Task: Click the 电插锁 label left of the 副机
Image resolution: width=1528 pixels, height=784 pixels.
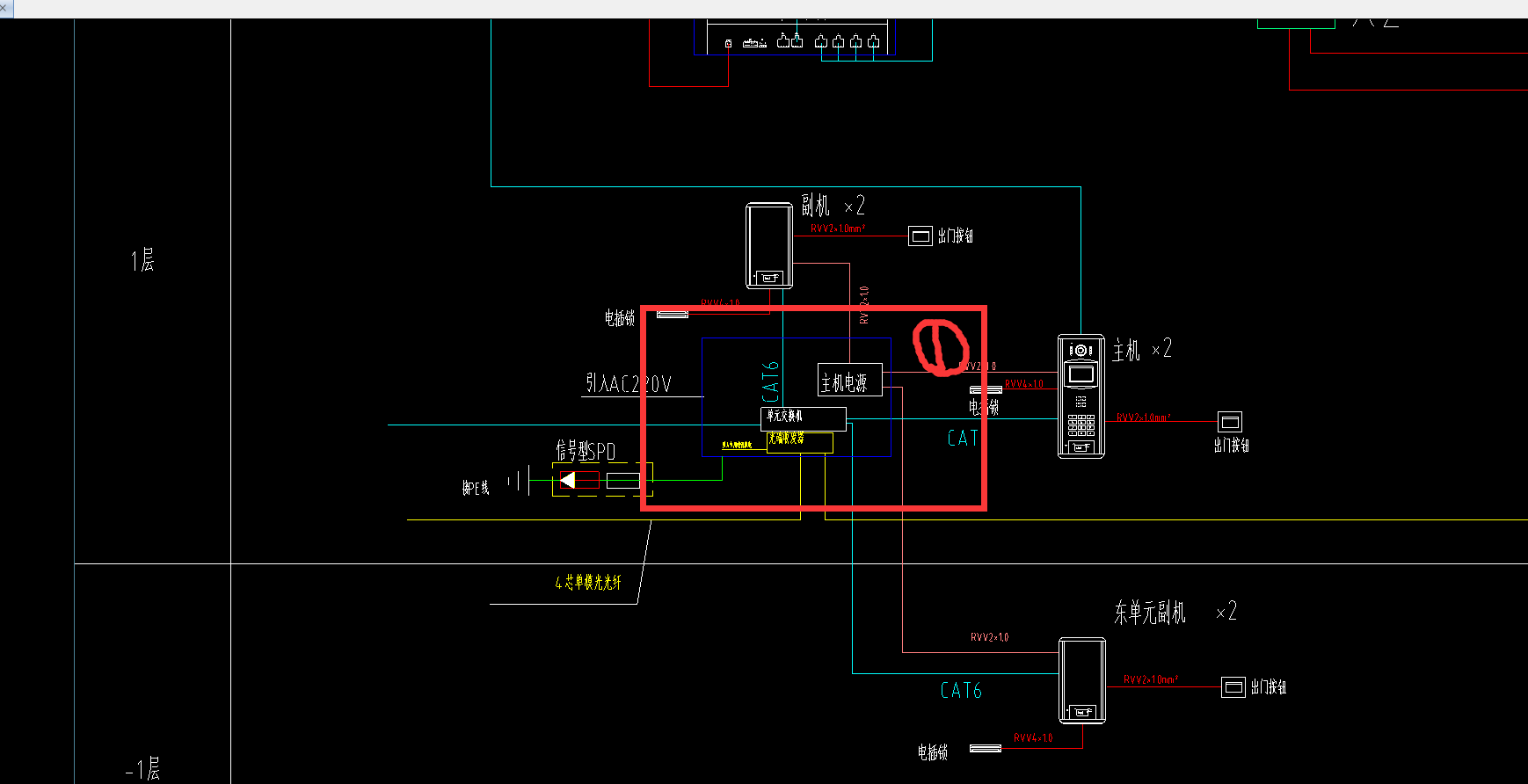Action: click(620, 317)
